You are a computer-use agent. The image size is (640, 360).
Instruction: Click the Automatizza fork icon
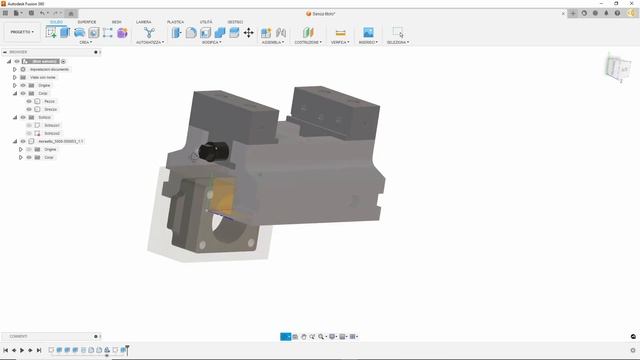[149, 32]
